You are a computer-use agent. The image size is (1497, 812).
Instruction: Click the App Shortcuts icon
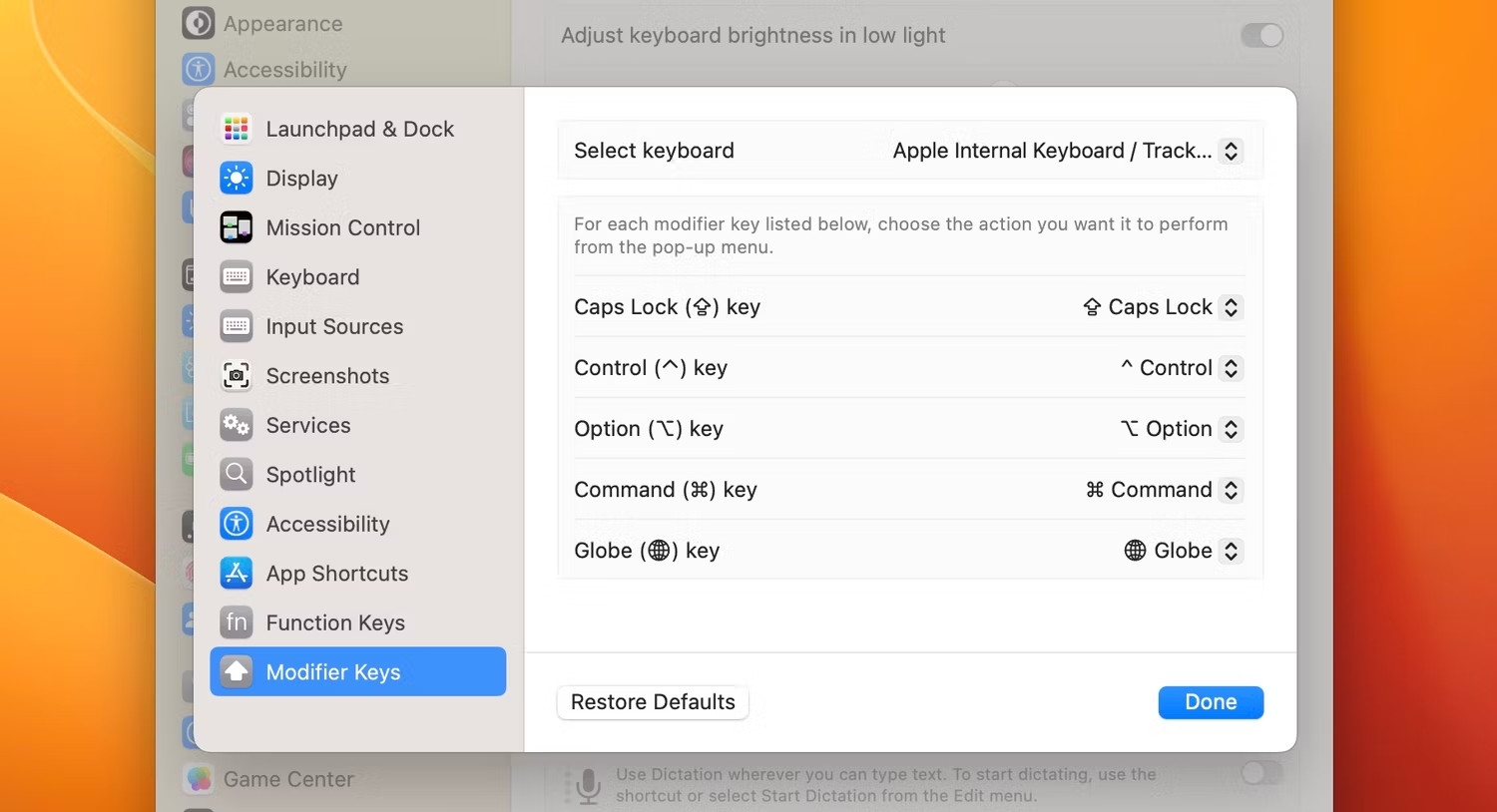237,574
